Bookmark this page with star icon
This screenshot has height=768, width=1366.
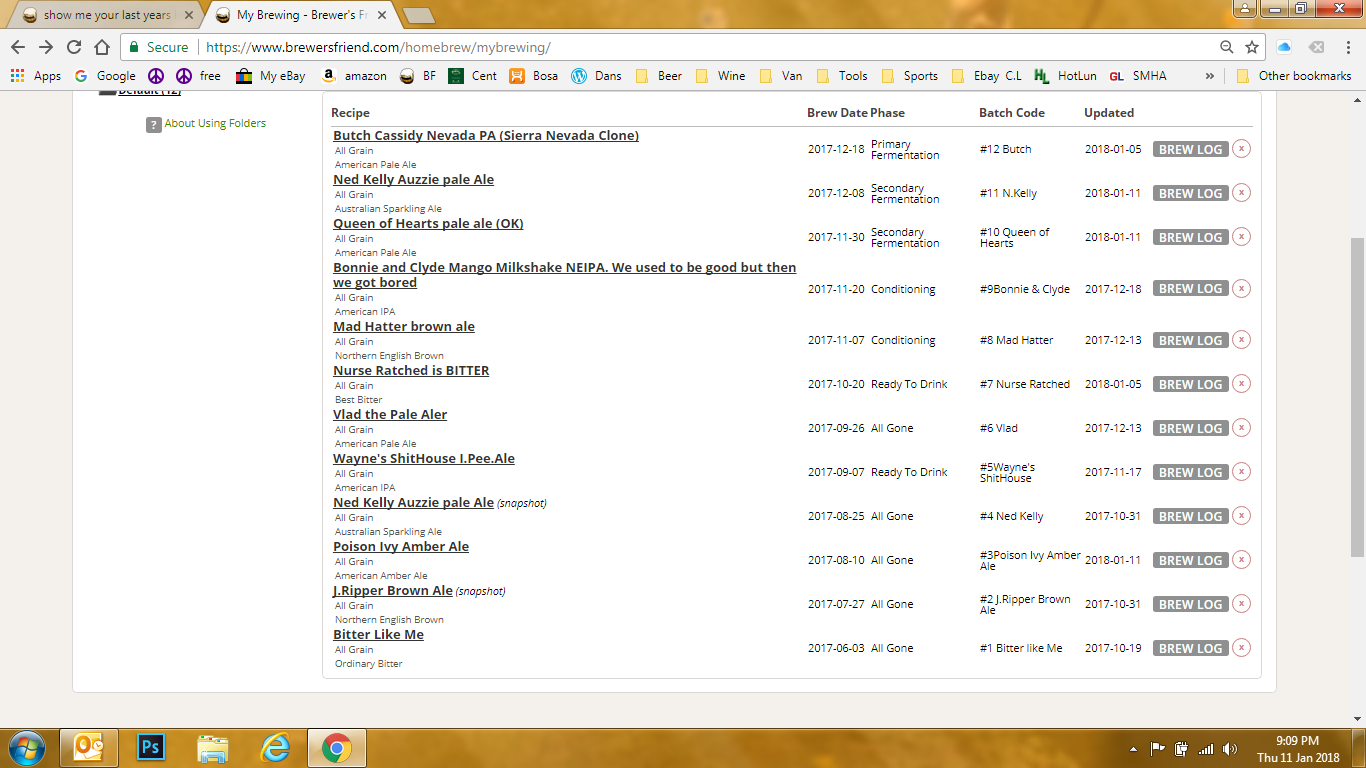pyautogui.click(x=1252, y=47)
